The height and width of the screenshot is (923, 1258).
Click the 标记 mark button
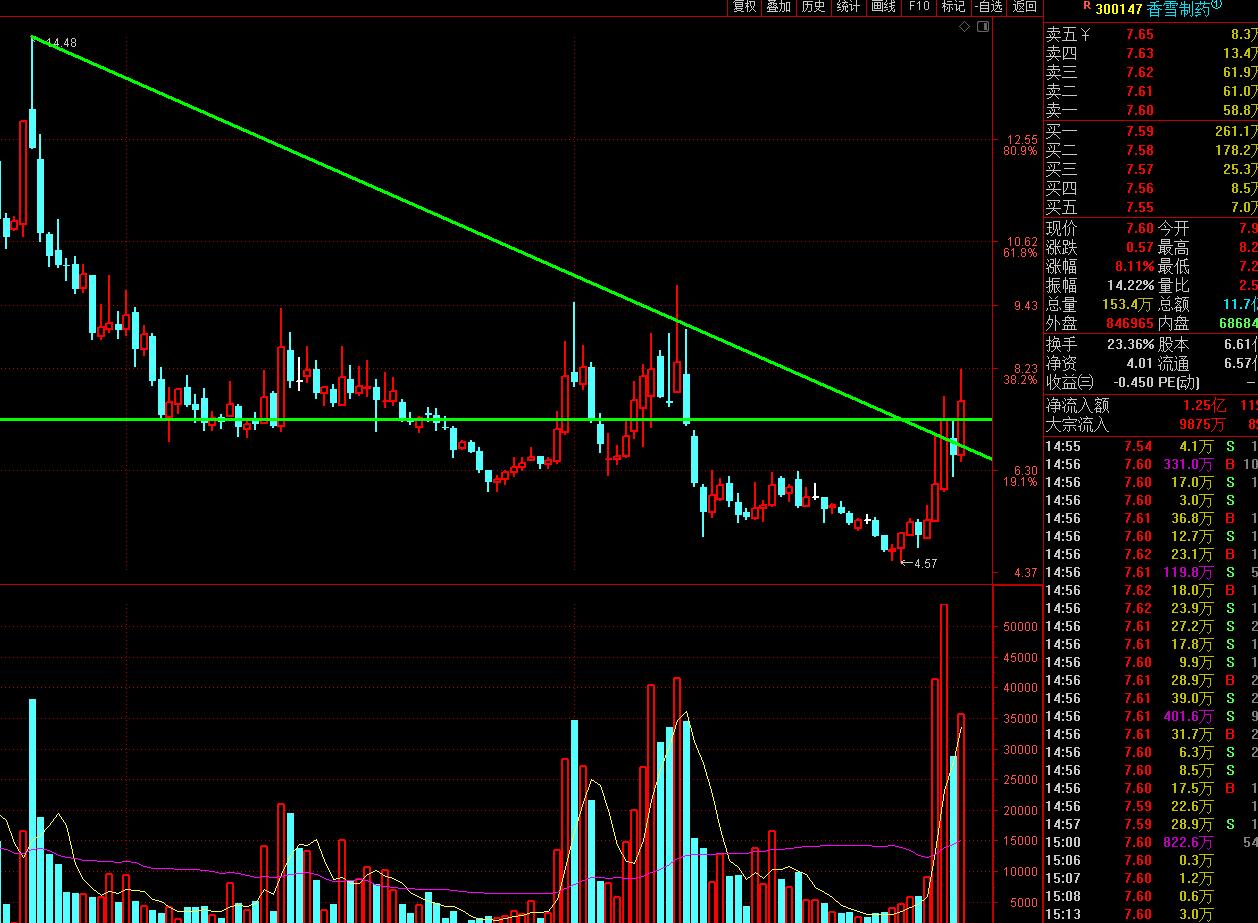coord(953,7)
